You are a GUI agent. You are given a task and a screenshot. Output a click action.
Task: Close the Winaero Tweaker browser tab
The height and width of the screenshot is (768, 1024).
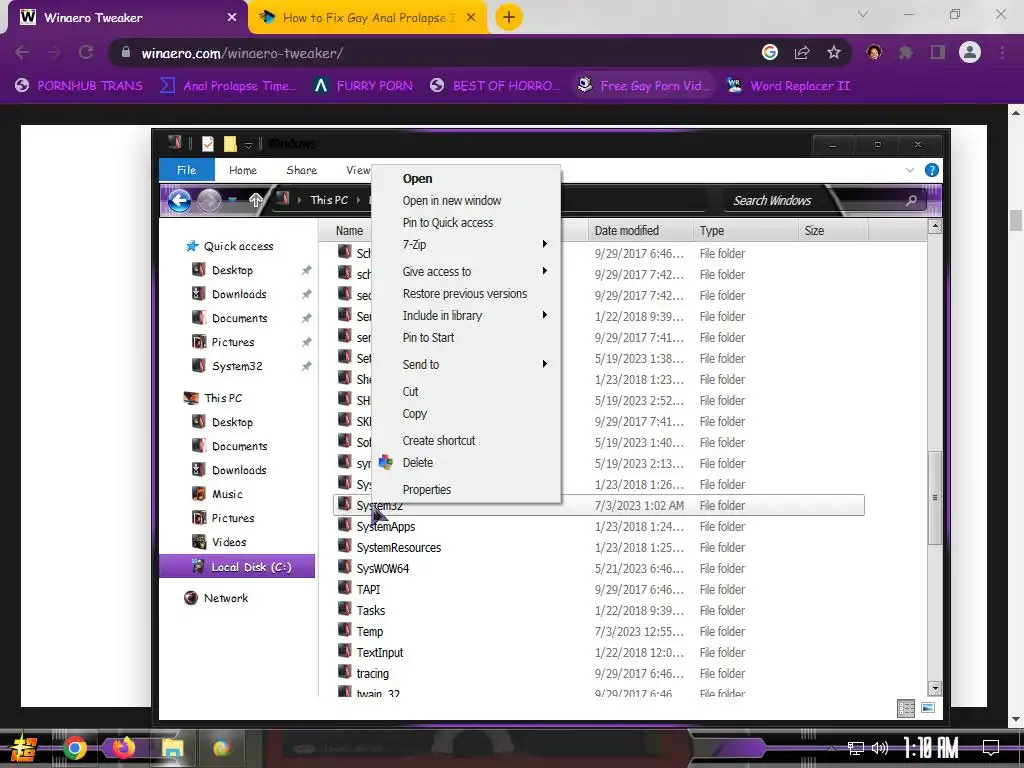[232, 18]
